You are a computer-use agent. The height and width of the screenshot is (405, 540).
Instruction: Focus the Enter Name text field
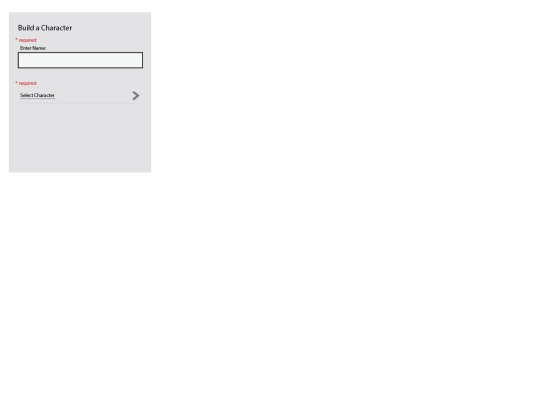click(x=80, y=60)
